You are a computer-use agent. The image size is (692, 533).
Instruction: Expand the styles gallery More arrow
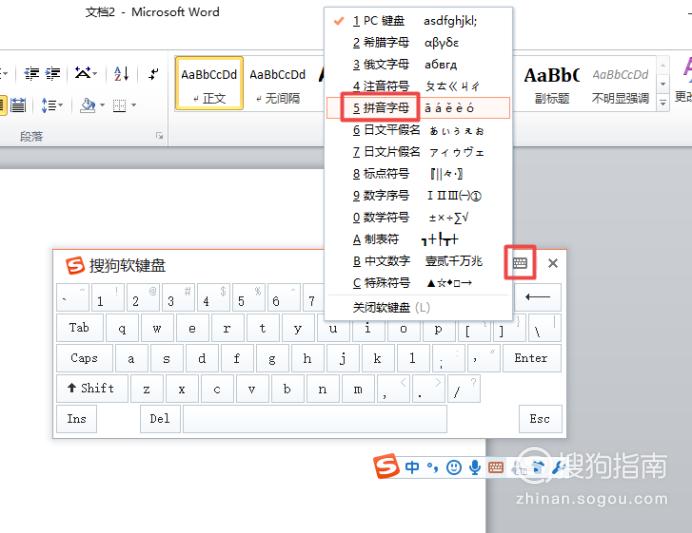coord(662,103)
